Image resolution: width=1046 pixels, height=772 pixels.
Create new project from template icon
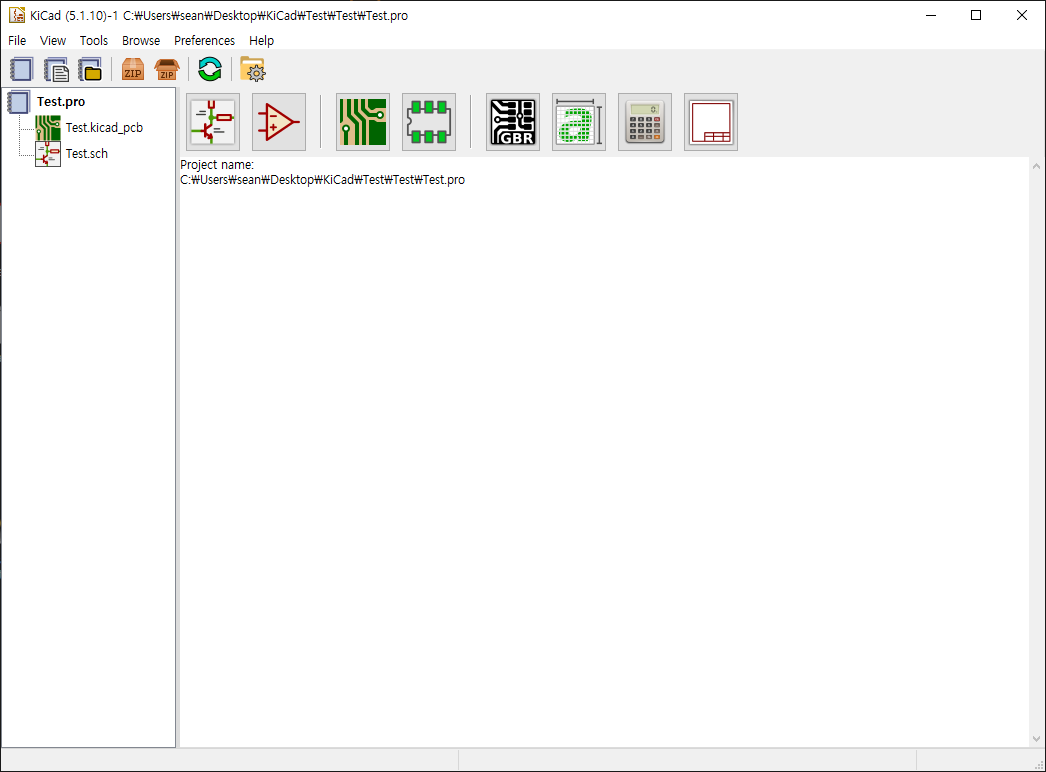[x=56, y=69]
